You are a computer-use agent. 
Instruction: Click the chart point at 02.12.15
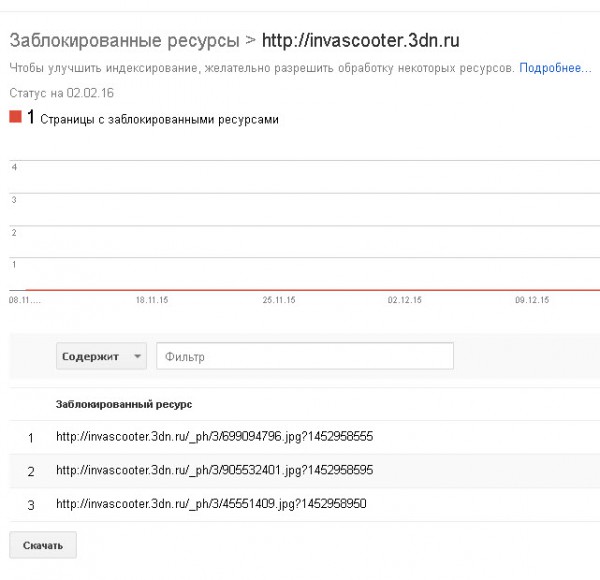(x=404, y=290)
